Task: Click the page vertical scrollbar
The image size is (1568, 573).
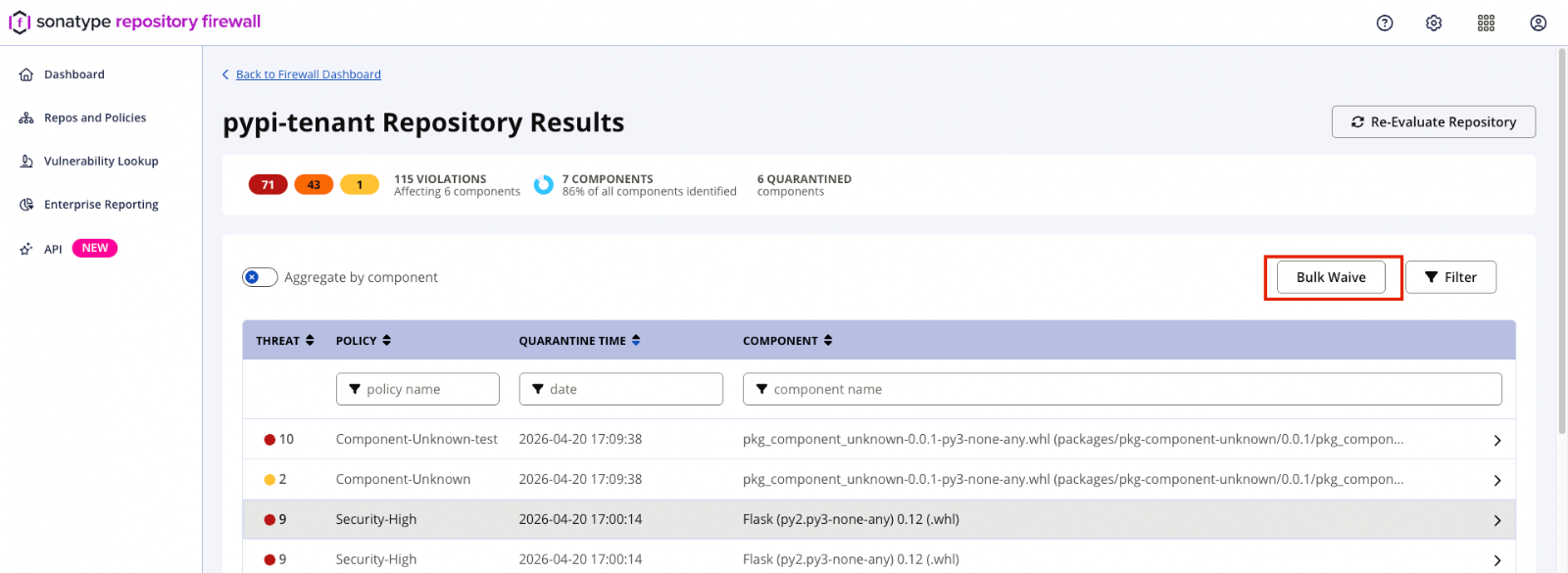Action: coord(1562,240)
